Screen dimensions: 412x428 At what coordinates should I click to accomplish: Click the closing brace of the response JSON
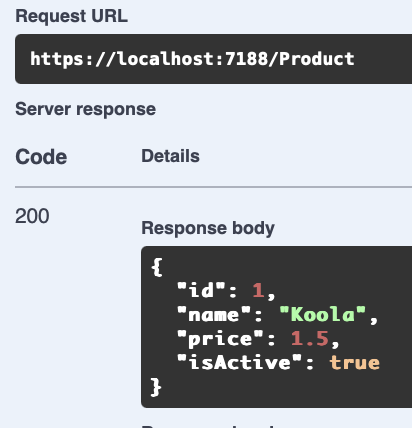coord(156,387)
